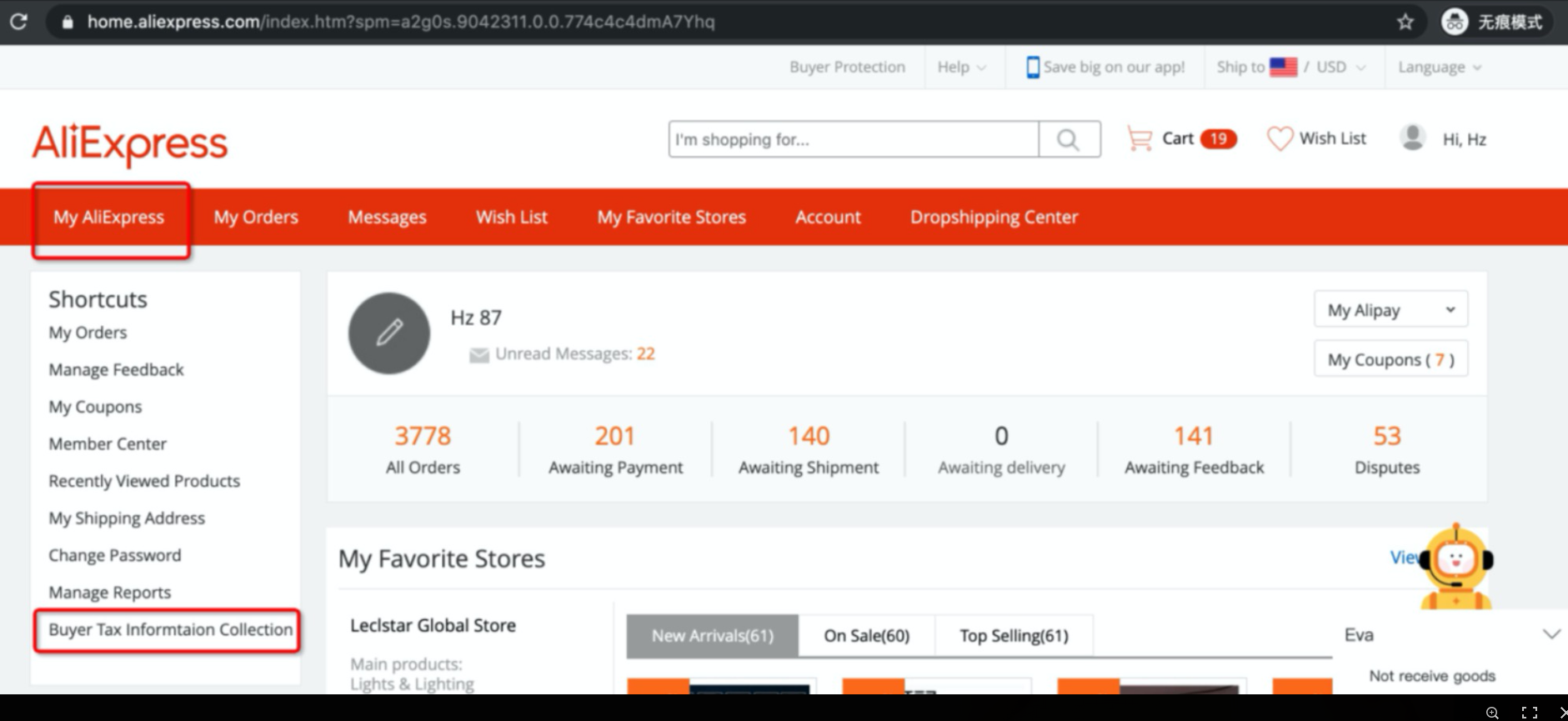Open the Language dropdown

1440,68
